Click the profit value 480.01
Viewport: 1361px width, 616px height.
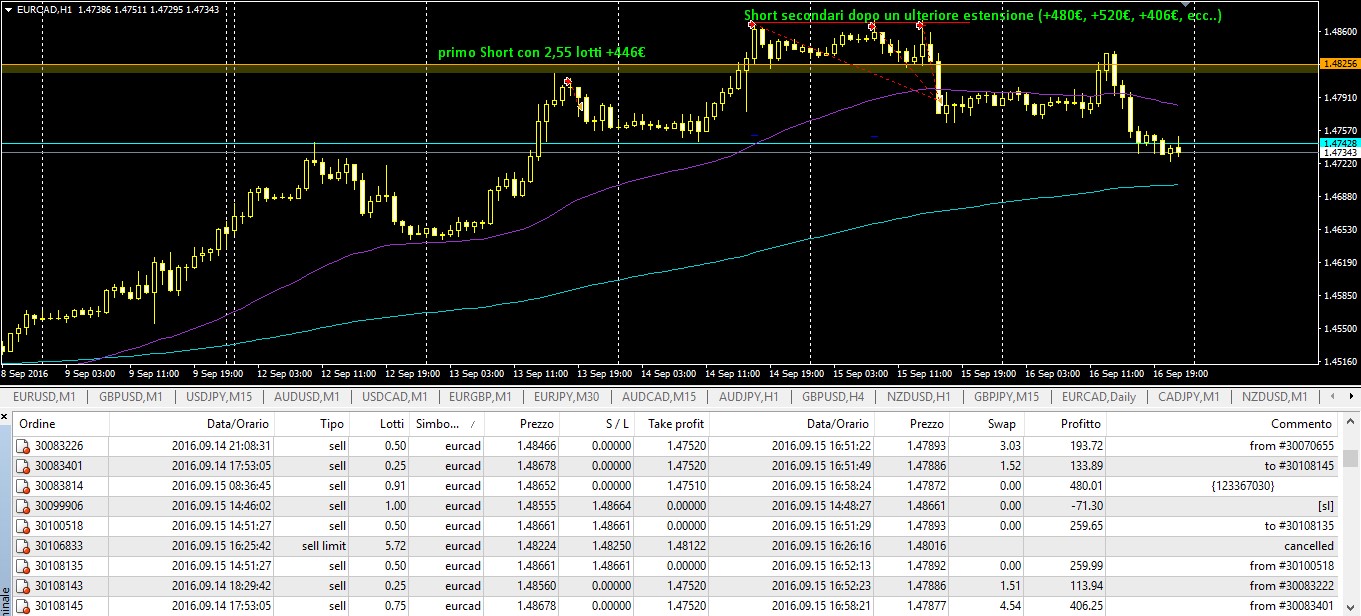[x=1082, y=485]
